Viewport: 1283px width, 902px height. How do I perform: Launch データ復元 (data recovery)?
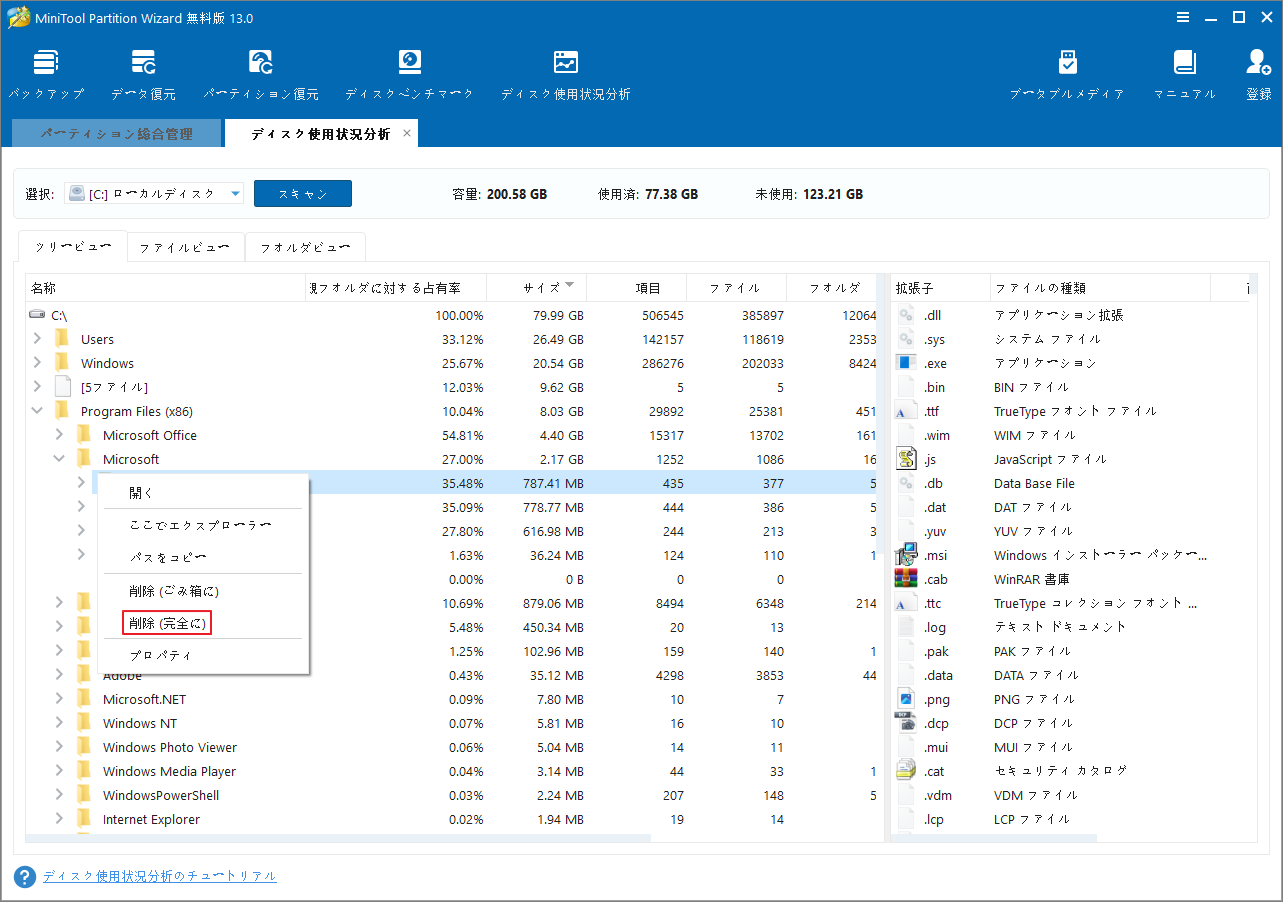point(143,72)
